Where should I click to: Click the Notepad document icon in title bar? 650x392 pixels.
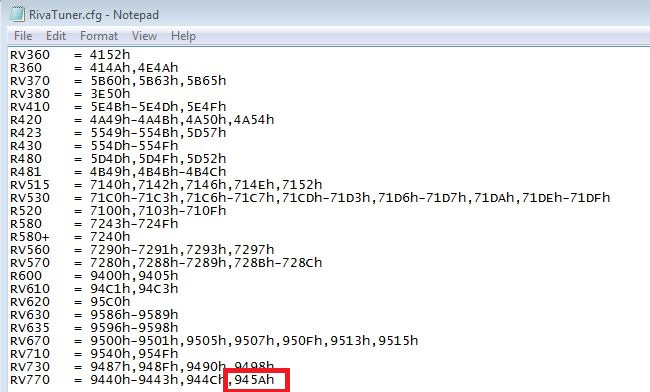pos(17,15)
